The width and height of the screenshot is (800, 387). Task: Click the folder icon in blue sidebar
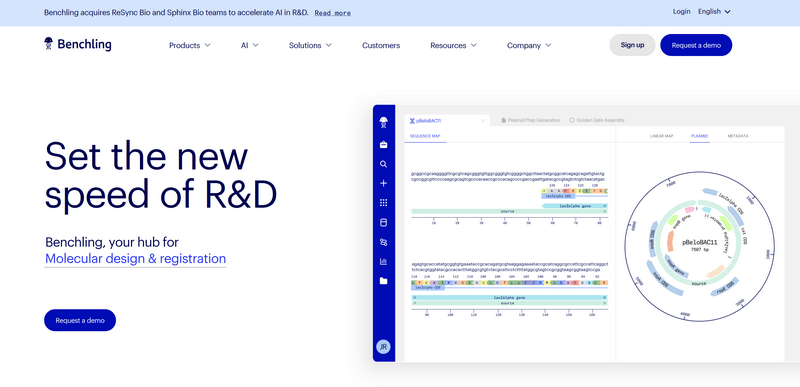pos(384,281)
